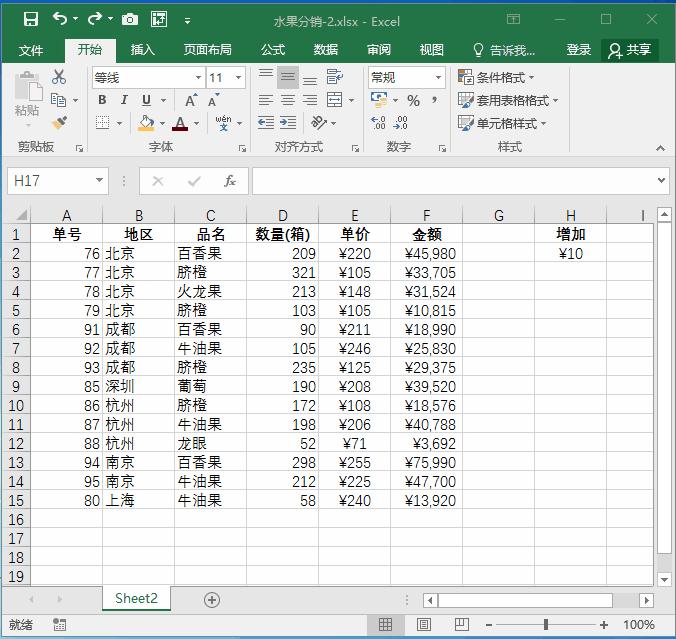Redo the last undone action
Viewport: 676px width, 639px height.
pos(94,19)
